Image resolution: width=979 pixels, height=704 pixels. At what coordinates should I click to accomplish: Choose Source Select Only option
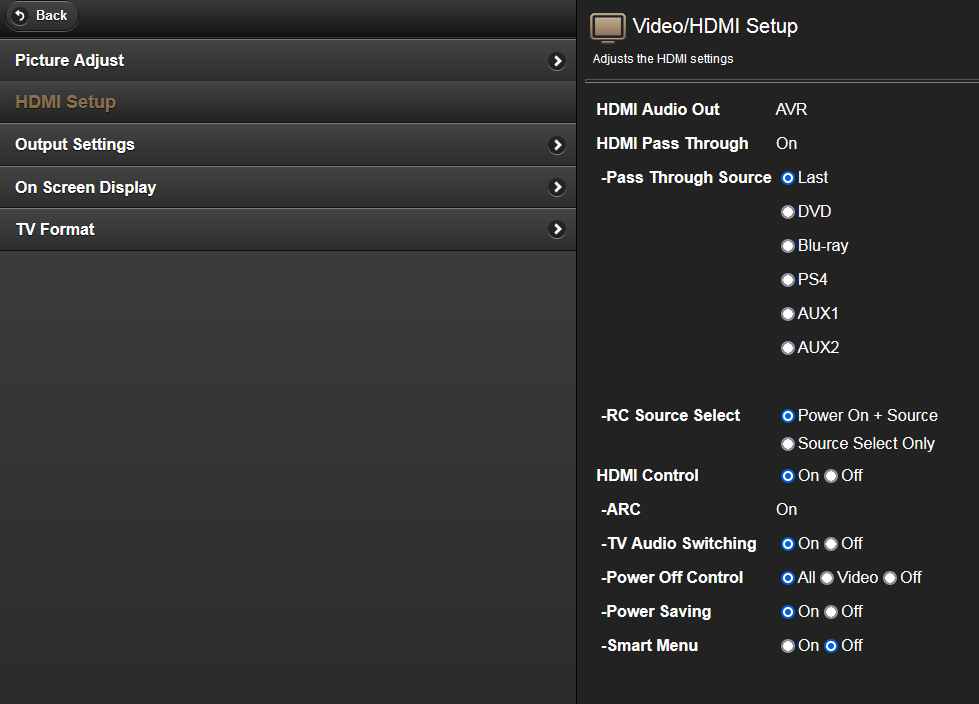coord(788,444)
